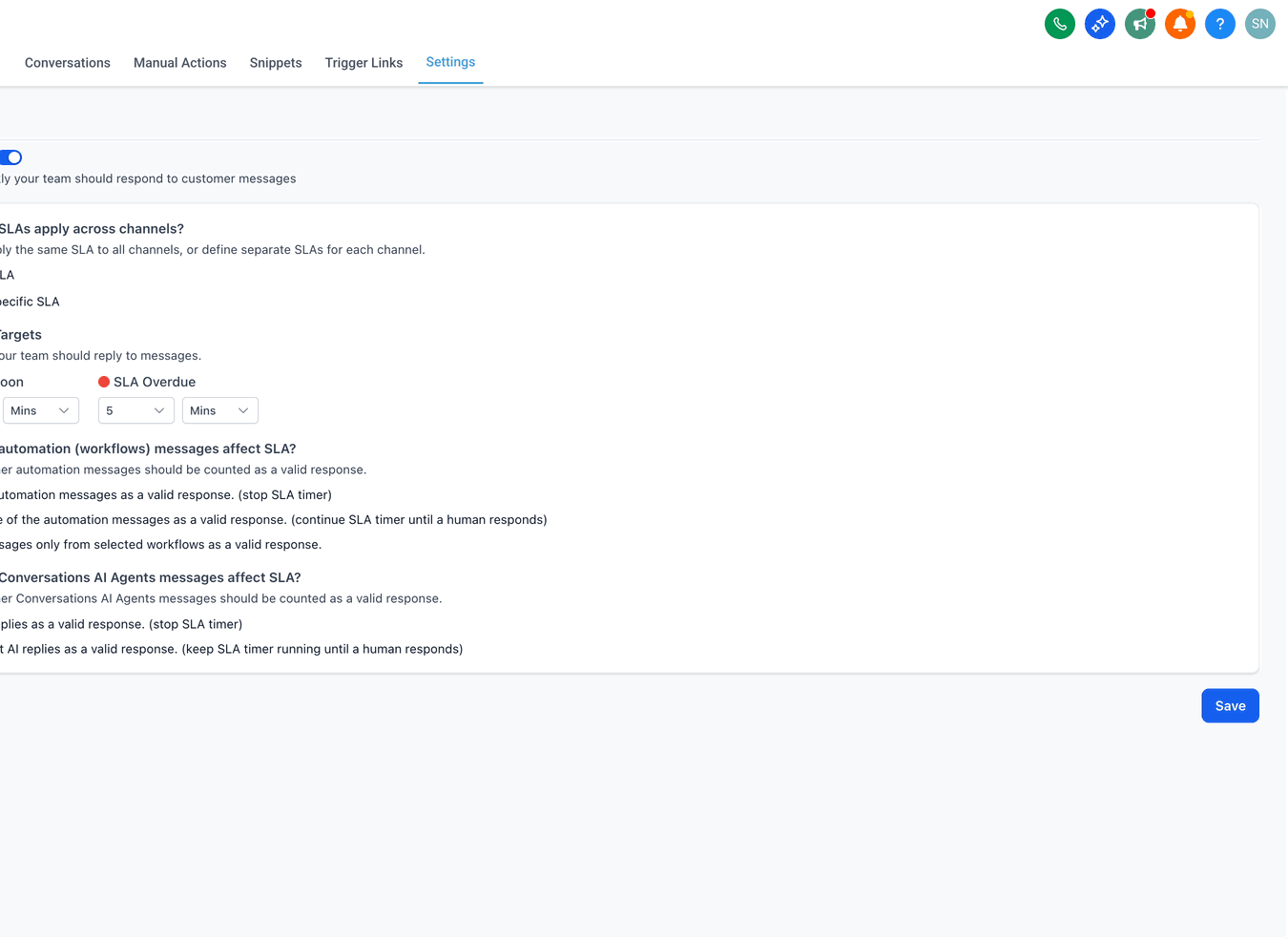Open the green phone dialer icon
The width and height of the screenshot is (1288, 939).
pos(1060,24)
